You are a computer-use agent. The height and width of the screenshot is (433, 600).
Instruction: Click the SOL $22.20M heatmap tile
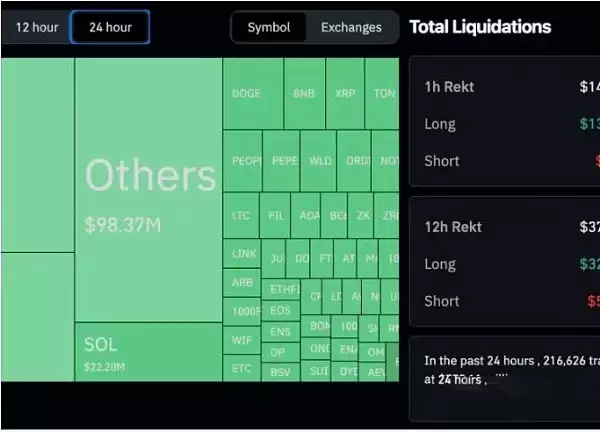[148, 351]
